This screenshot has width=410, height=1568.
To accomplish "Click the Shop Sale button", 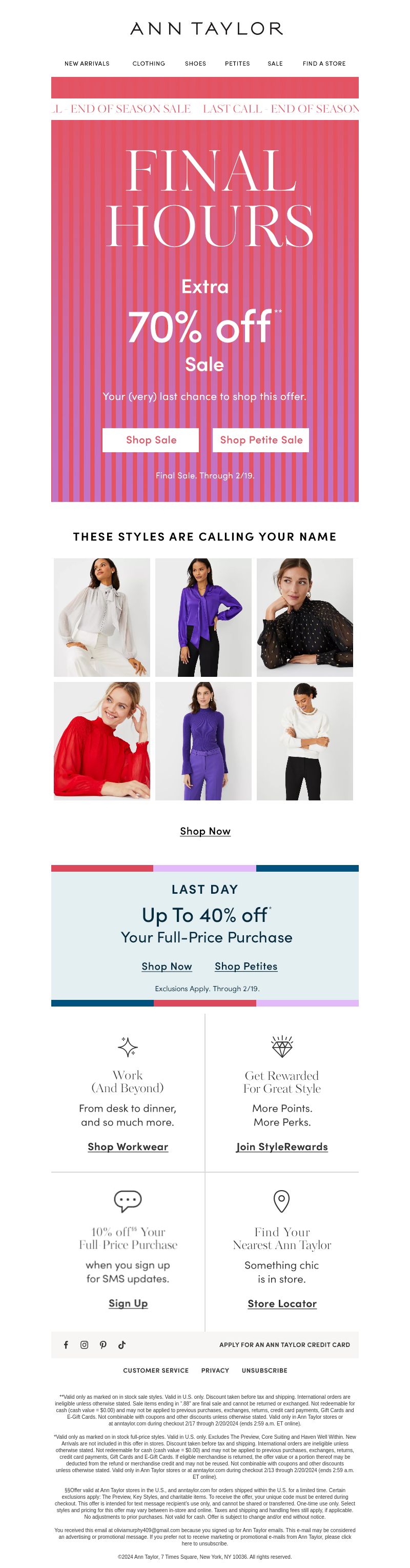I will point(151,440).
